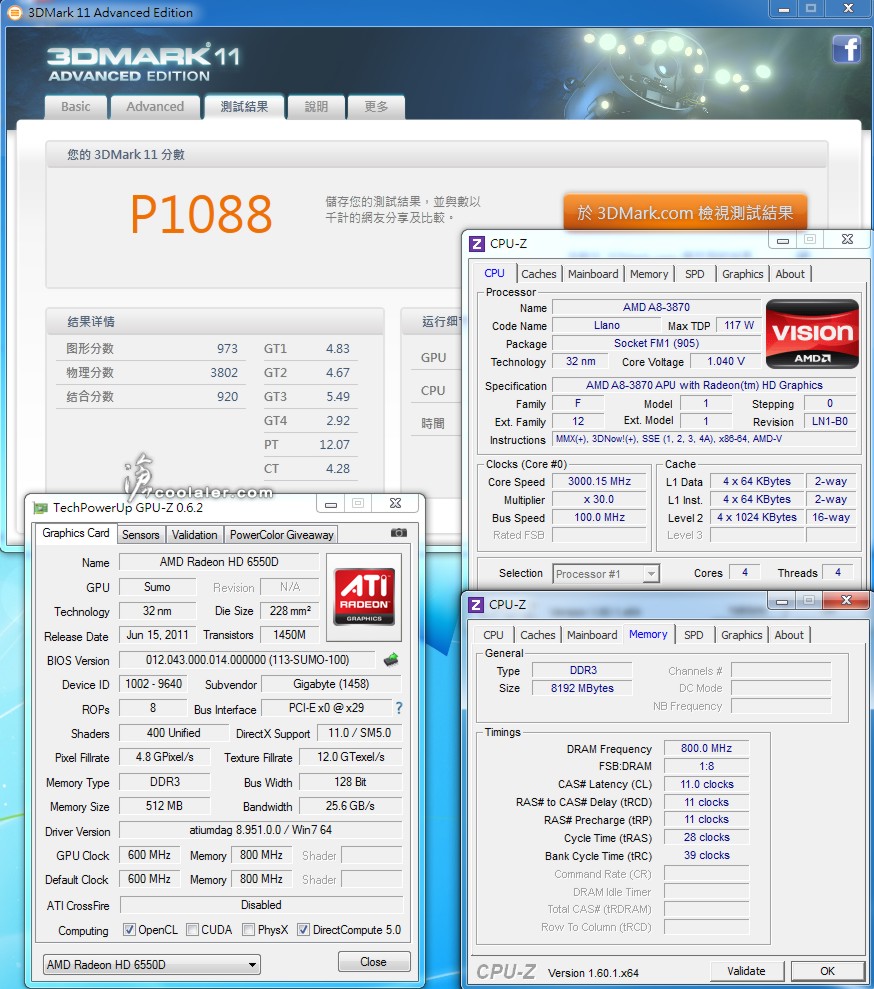
Task: Click the CPU-Z Specification field
Action: [704, 385]
